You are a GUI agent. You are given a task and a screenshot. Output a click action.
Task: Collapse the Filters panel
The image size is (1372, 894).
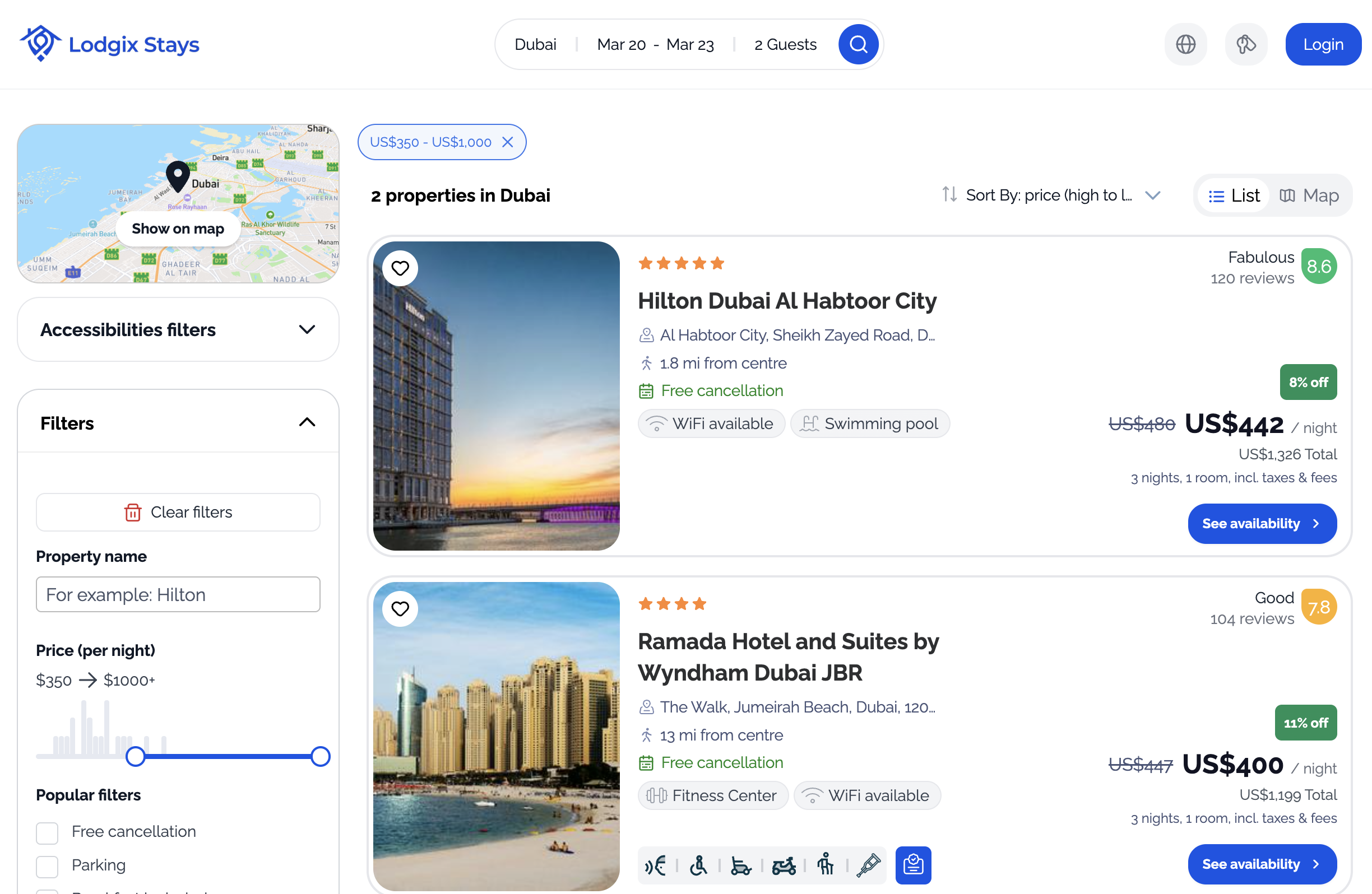coord(307,423)
